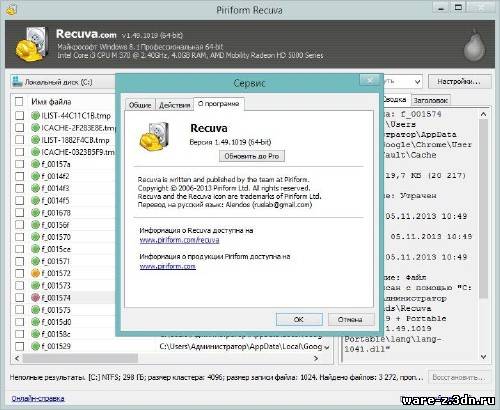Open www.piriform.com/recuva link
This screenshot has width=500, height=410.
coord(179,240)
